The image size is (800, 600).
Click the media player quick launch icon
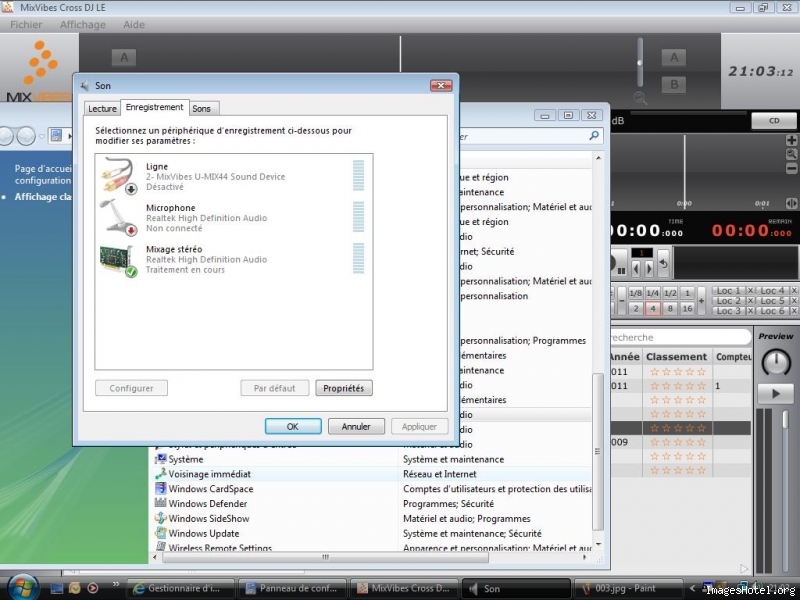click(x=92, y=588)
